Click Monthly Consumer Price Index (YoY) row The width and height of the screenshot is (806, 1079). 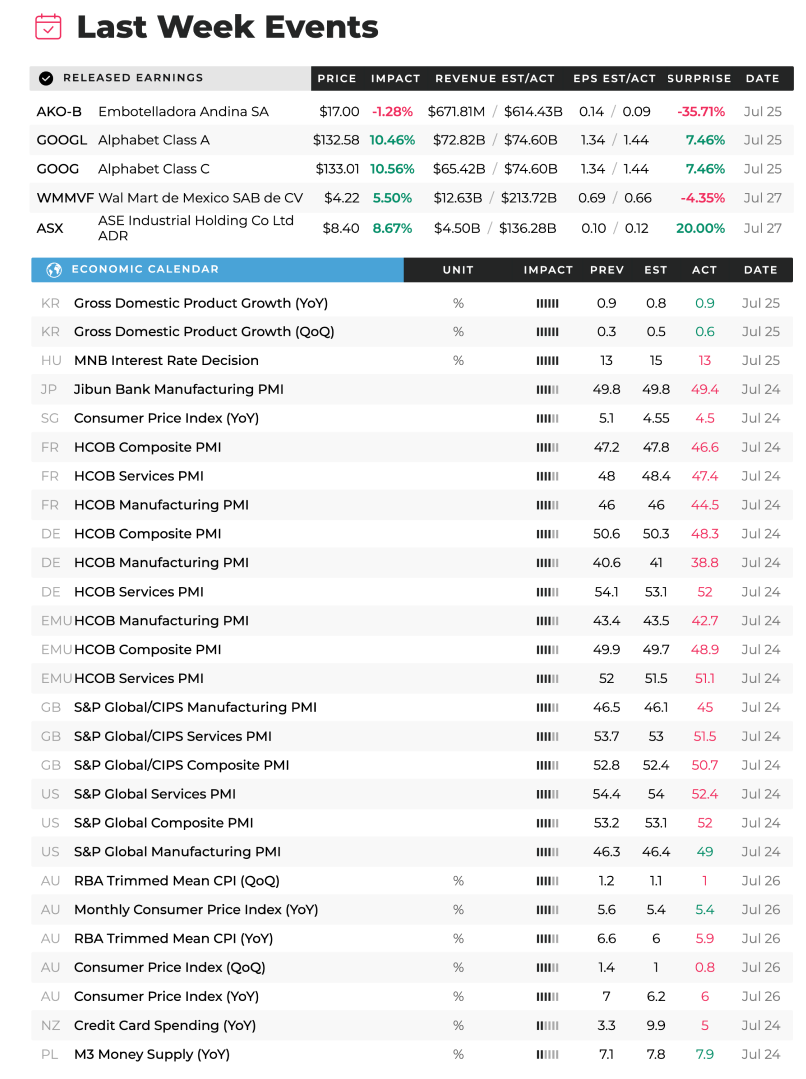coord(412,910)
